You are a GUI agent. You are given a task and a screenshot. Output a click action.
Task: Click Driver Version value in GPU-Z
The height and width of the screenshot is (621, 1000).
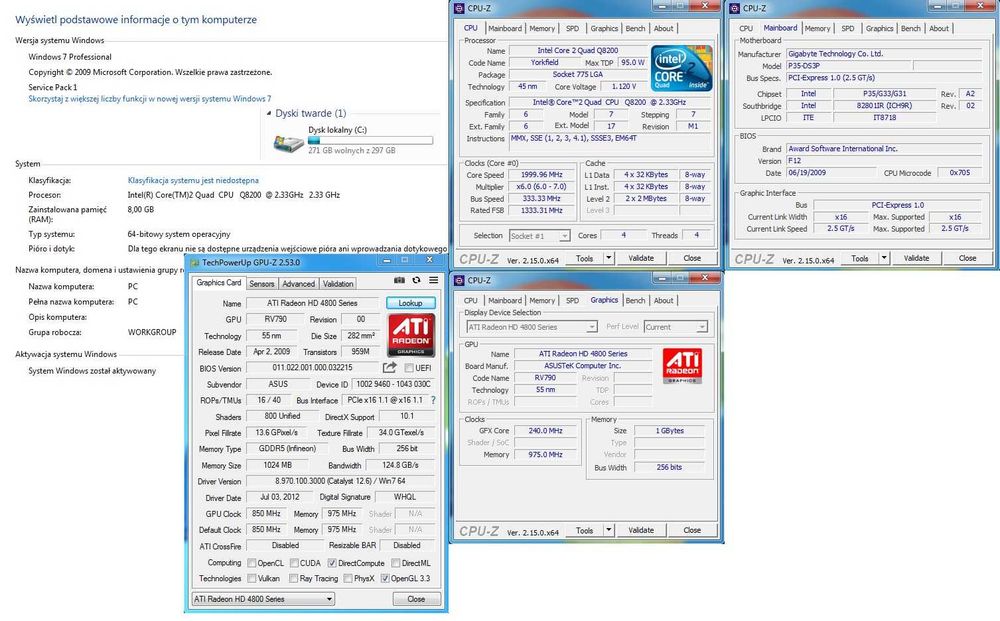tap(340, 481)
